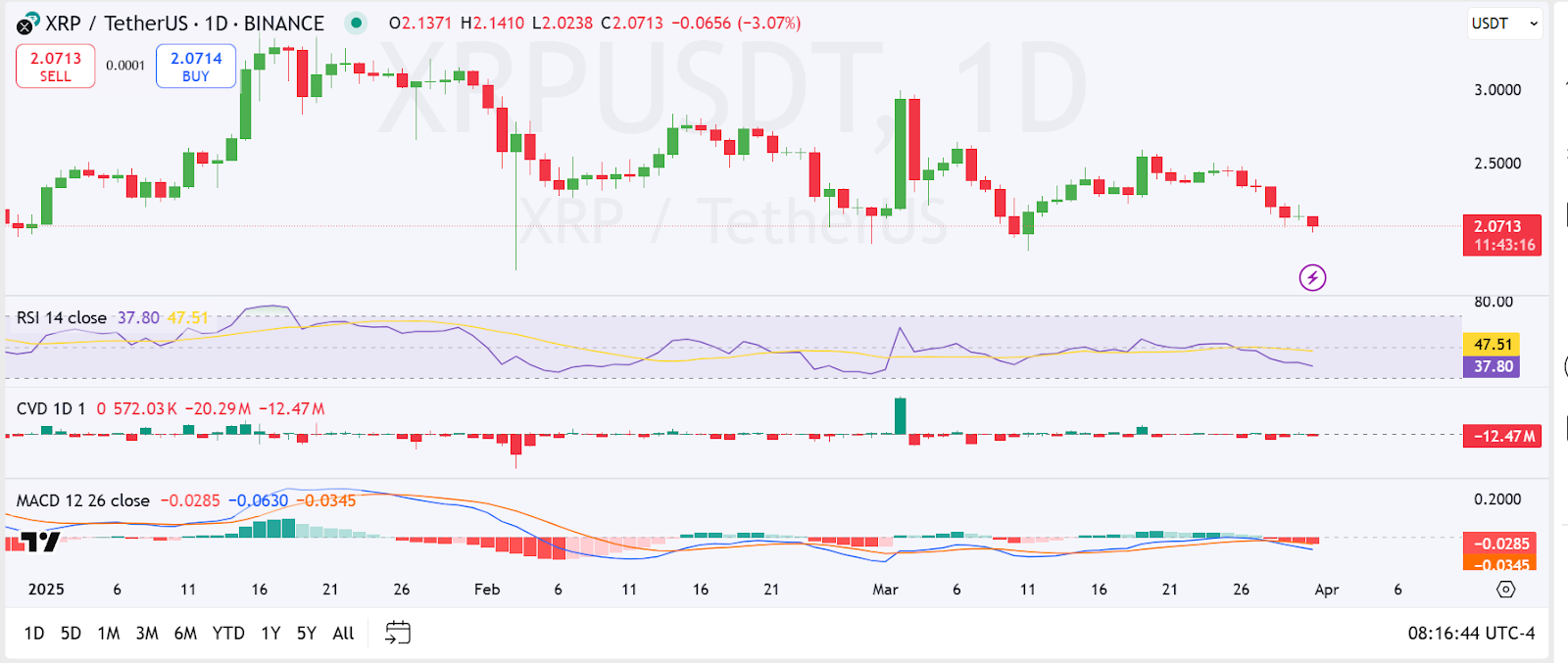Click the 08:16:44 UTC-4 timezone clock
The height and width of the screenshot is (663, 1568).
[1471, 634]
